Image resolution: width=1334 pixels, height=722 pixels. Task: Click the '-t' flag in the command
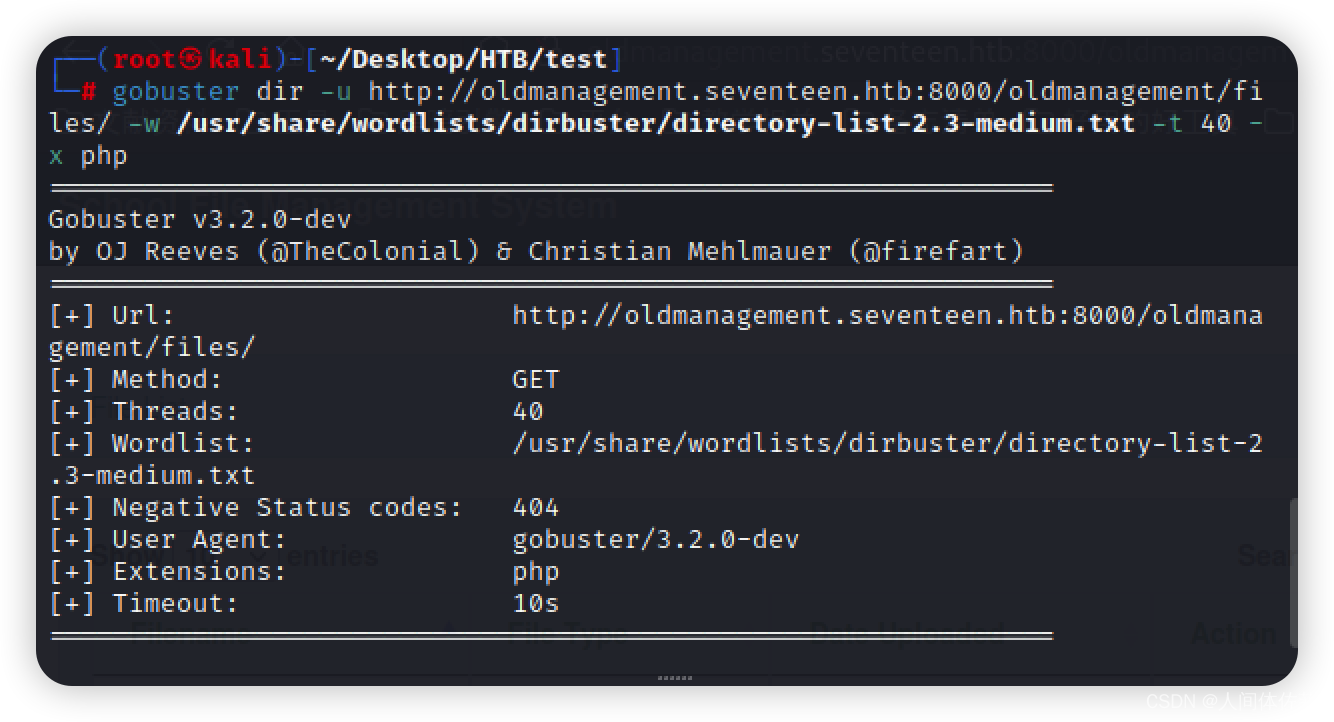tap(1168, 124)
